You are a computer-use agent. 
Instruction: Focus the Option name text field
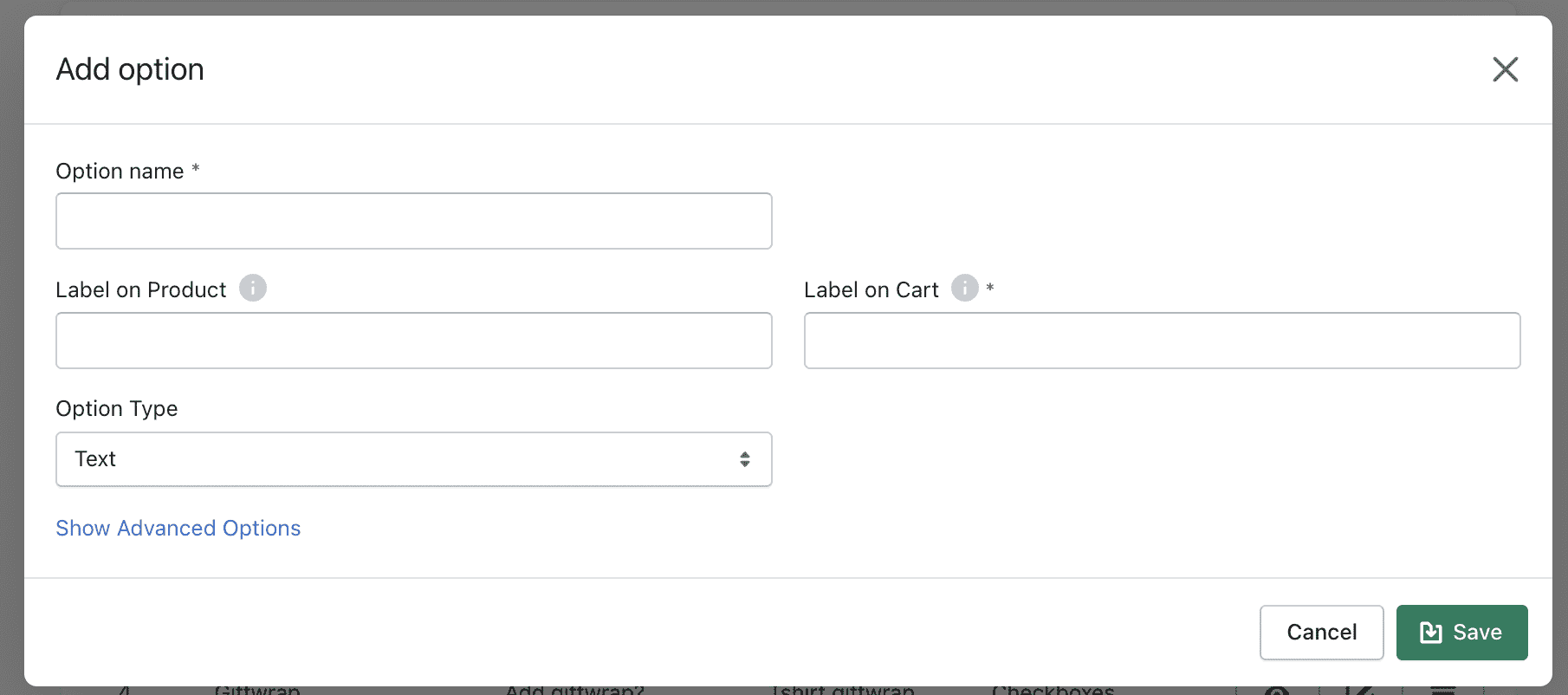pyautogui.click(x=414, y=221)
